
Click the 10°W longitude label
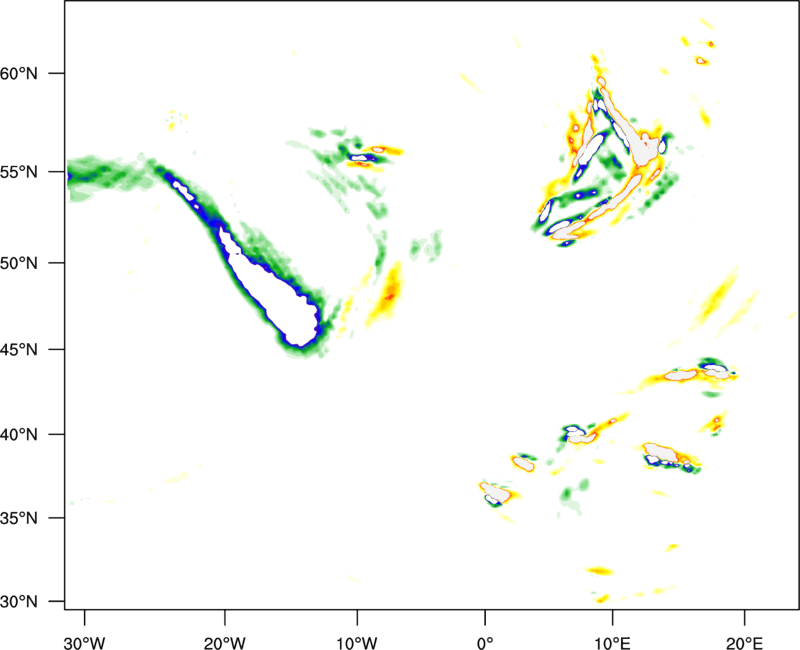click(x=357, y=643)
